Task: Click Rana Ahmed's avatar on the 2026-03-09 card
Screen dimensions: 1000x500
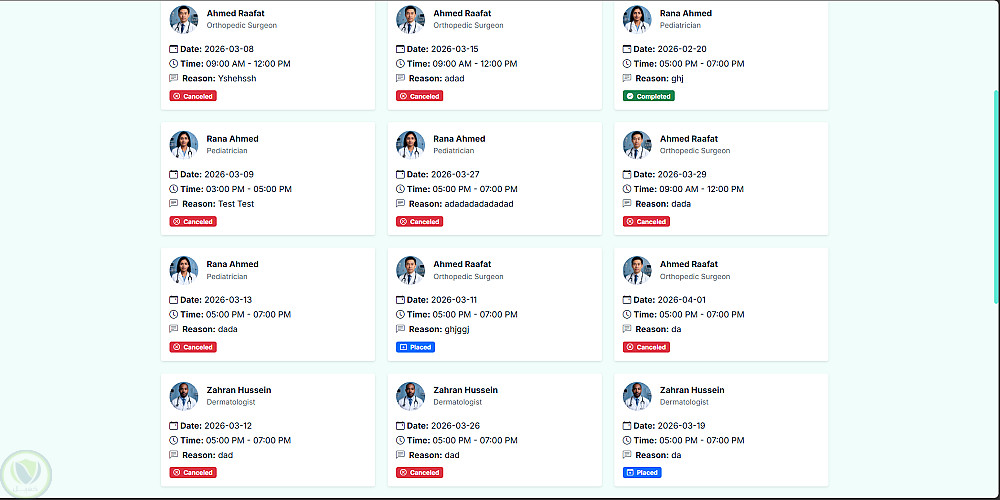Action: click(x=183, y=144)
